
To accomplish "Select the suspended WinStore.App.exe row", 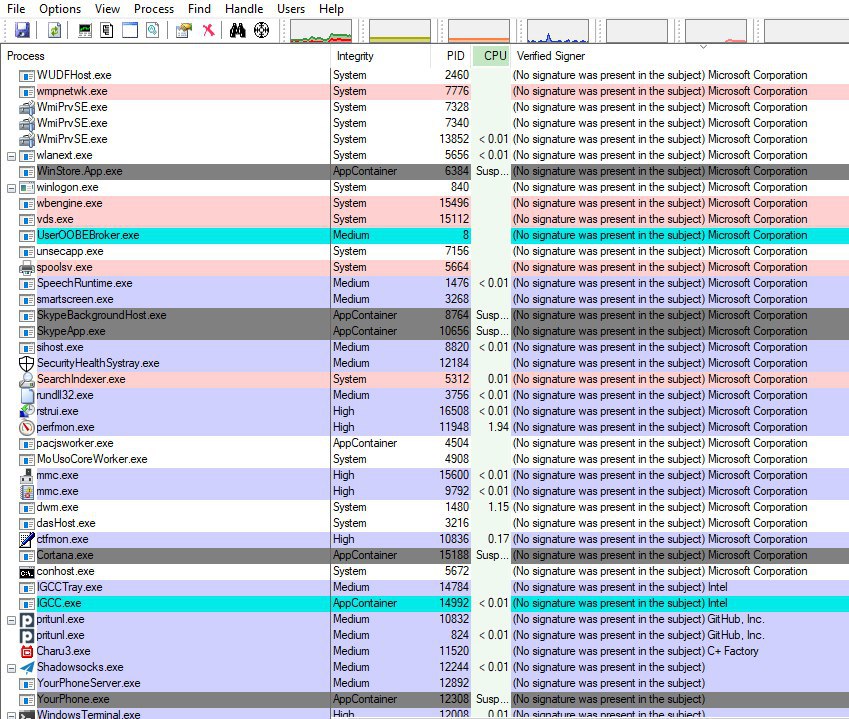I will (x=424, y=172).
